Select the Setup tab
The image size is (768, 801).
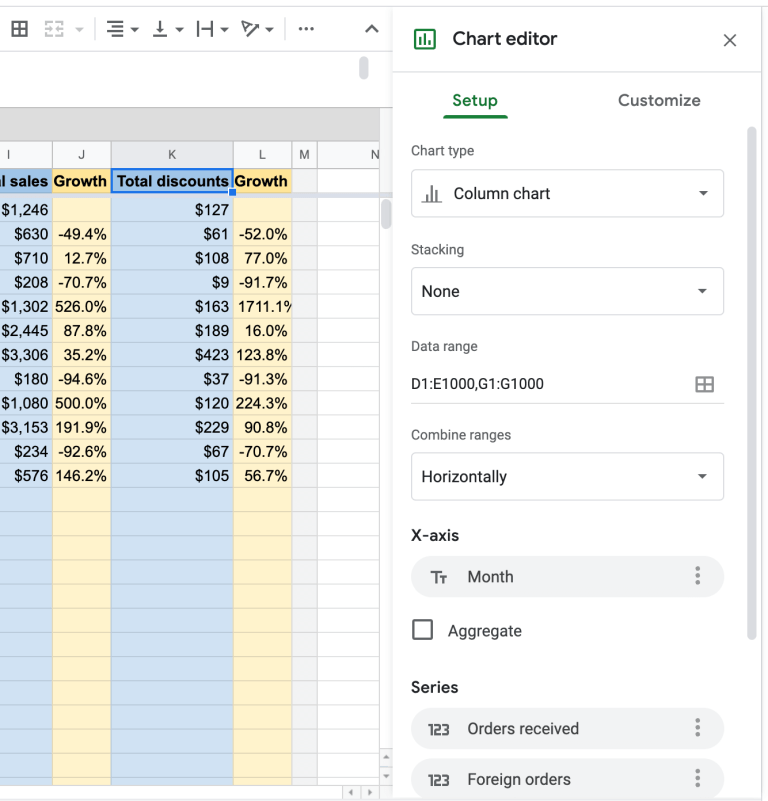coord(475,100)
